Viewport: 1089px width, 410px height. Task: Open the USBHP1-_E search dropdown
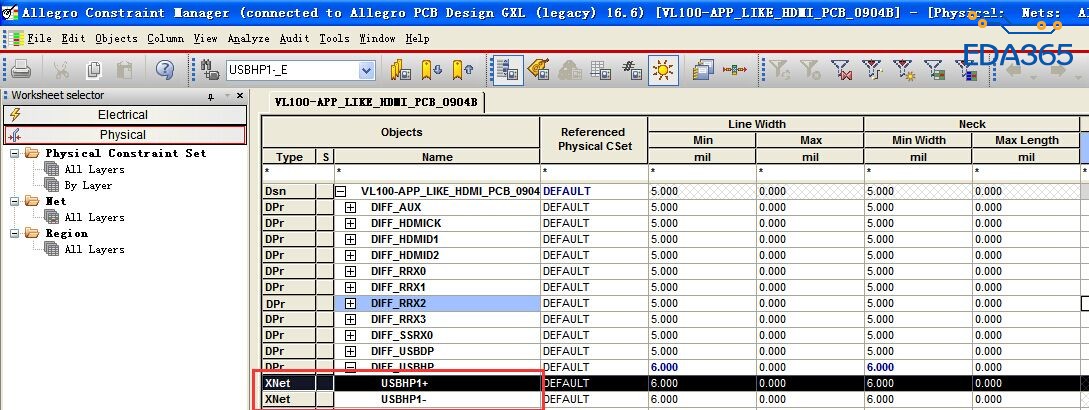[x=367, y=70]
